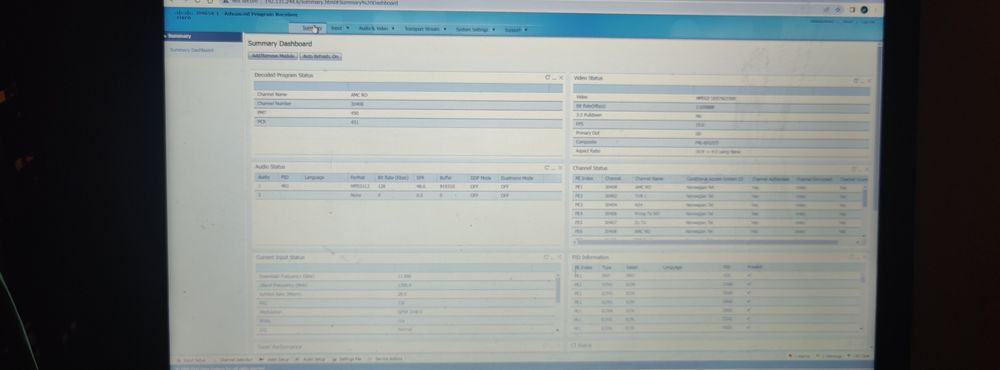
Task: Open the Summary menu tab
Action: (307, 28)
